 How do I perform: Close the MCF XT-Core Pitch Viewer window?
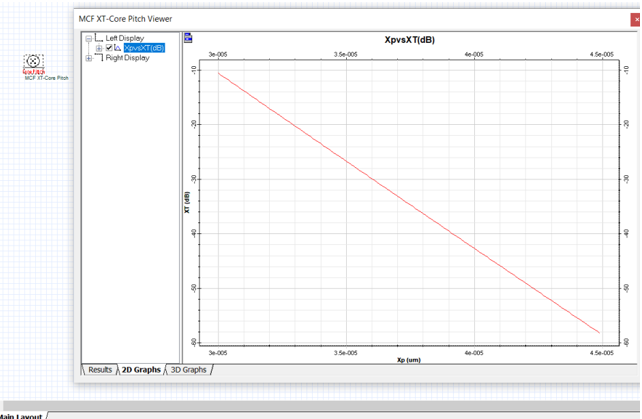pyautogui.click(x=636, y=19)
